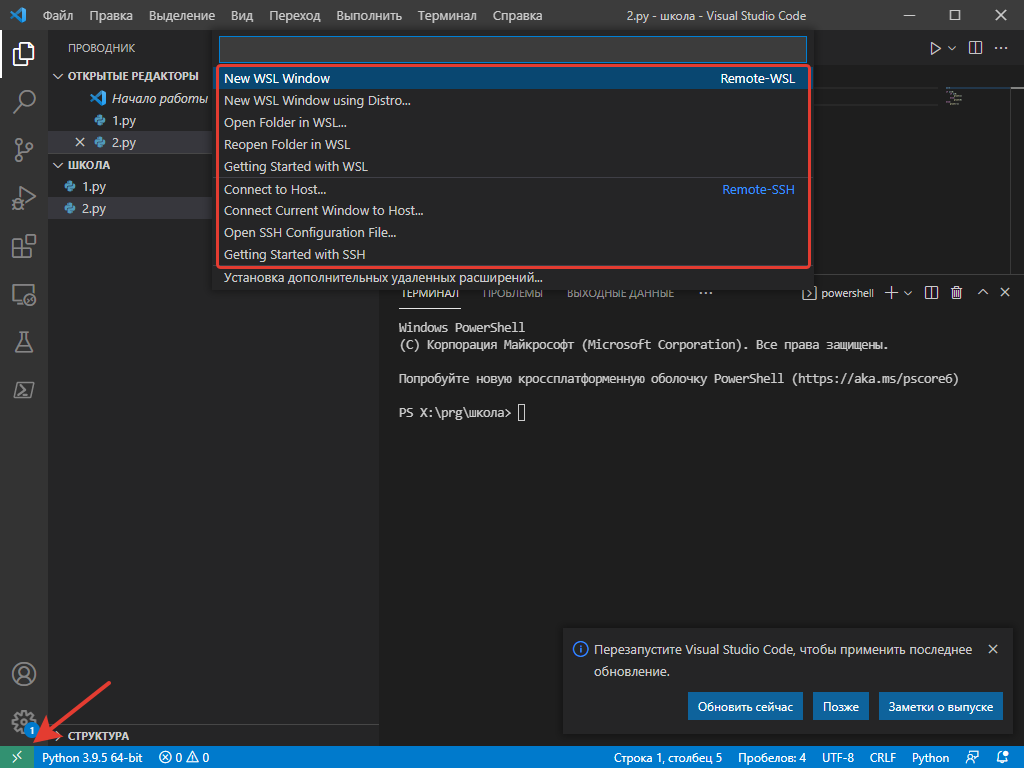Open the Терминал menu

(447, 16)
